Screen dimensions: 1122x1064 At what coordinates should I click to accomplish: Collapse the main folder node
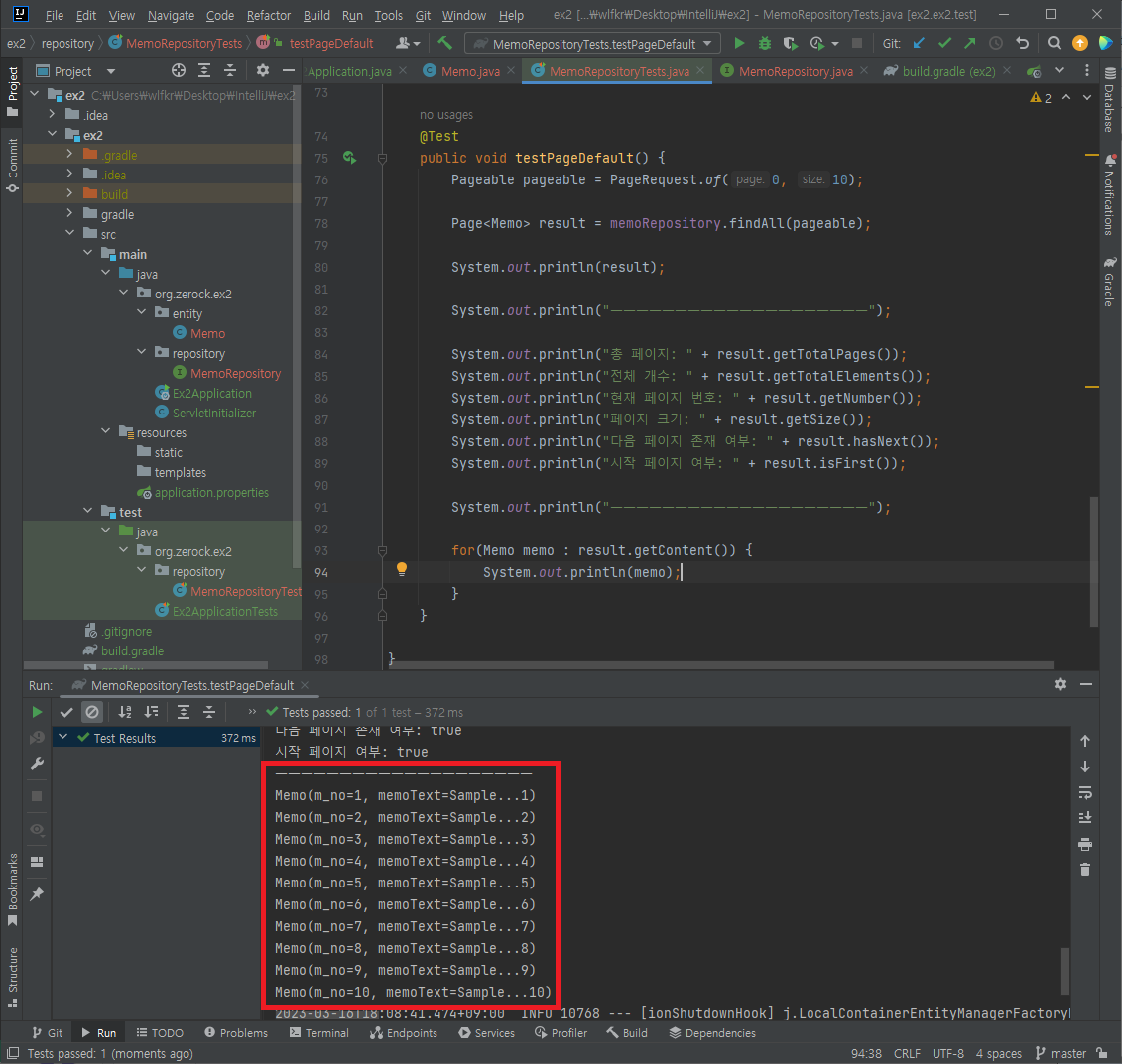(x=87, y=253)
